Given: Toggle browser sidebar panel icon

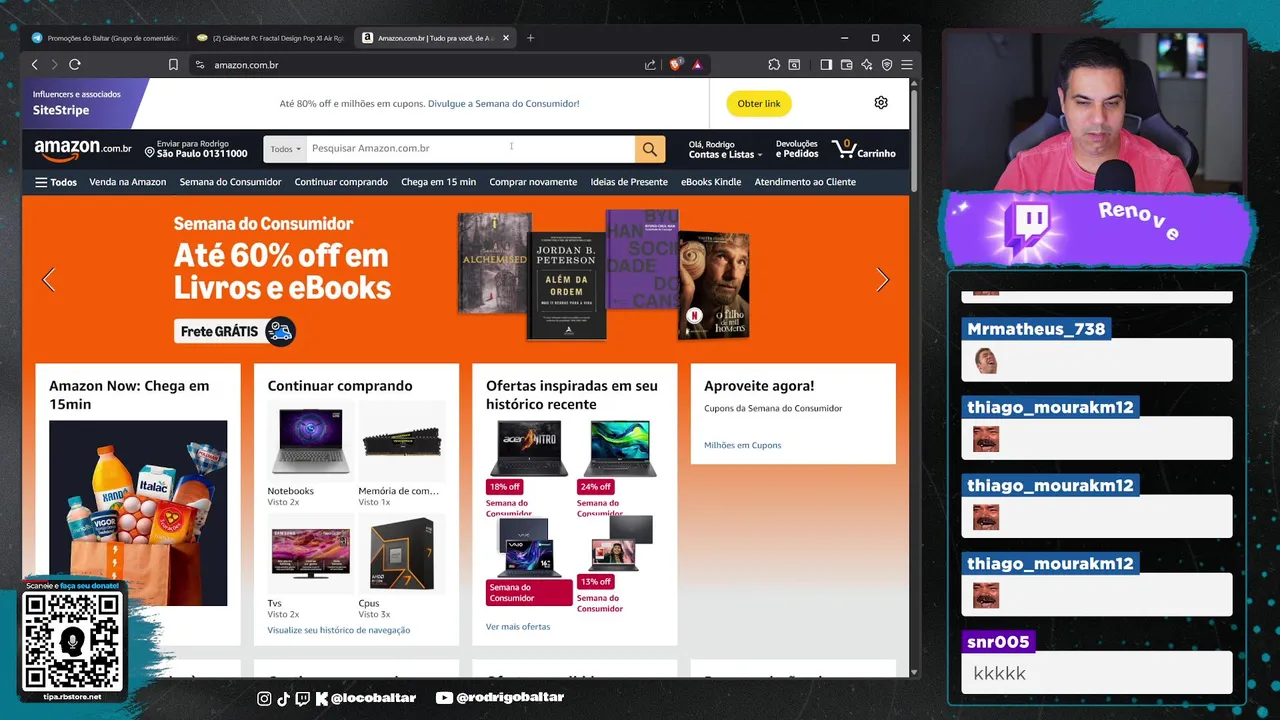Looking at the screenshot, I should [x=826, y=65].
